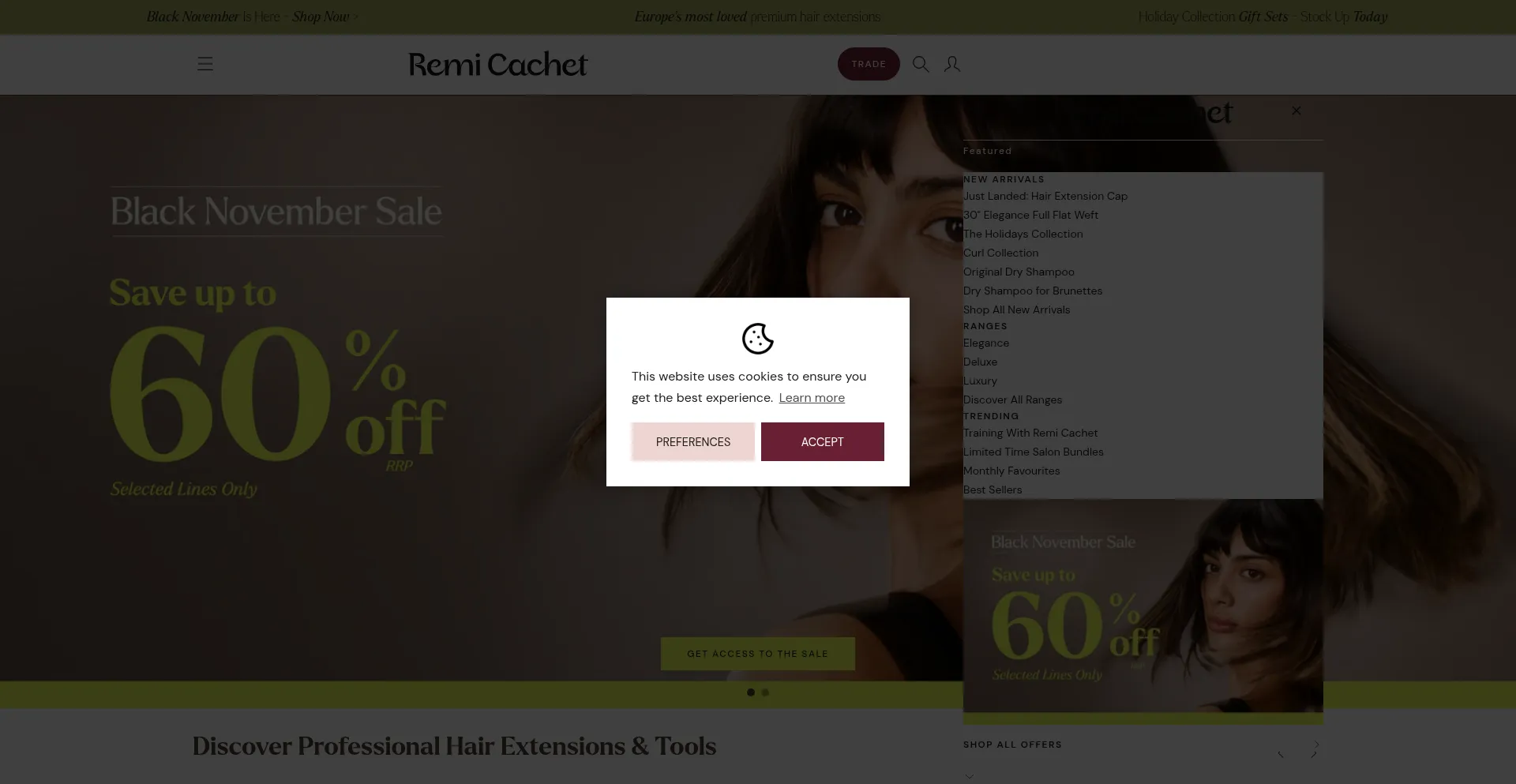Open Best Sellers in Trending
Image resolution: width=1516 pixels, height=784 pixels.
click(993, 490)
